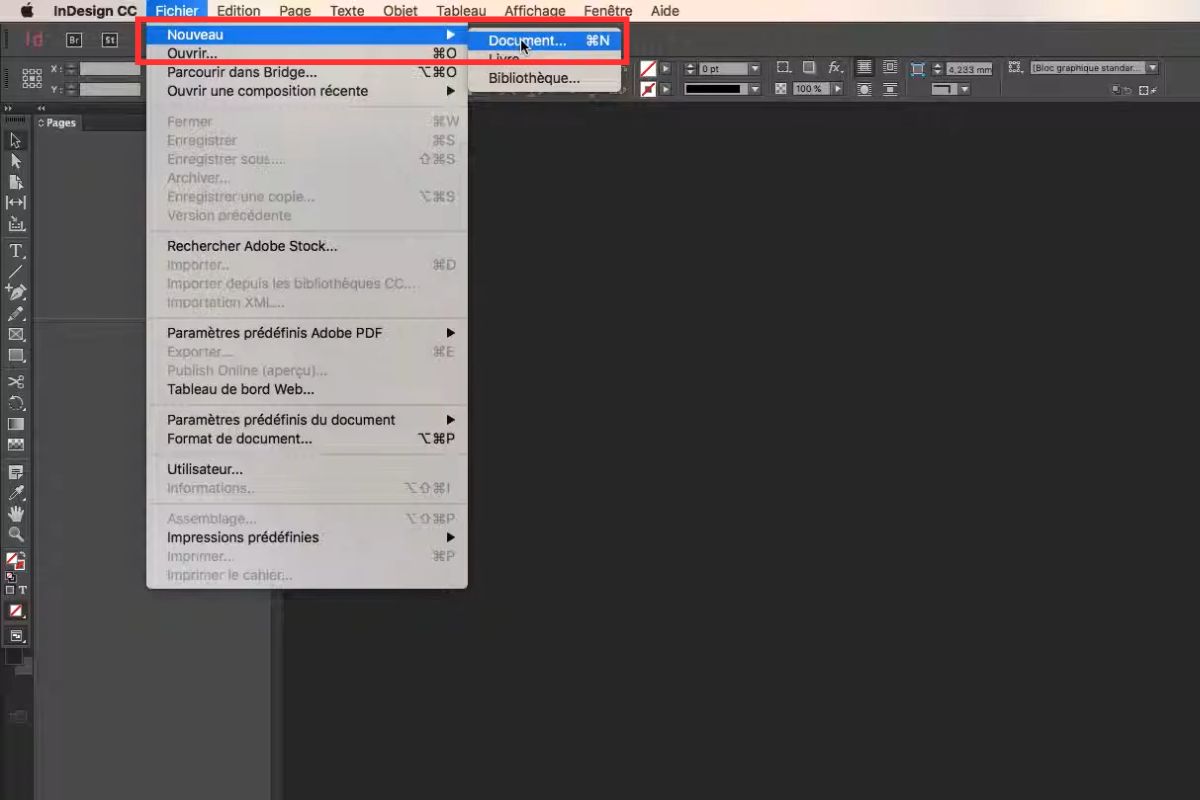Click the Adobe Stock 'St' icon
The width and height of the screenshot is (1200, 800).
click(x=110, y=40)
